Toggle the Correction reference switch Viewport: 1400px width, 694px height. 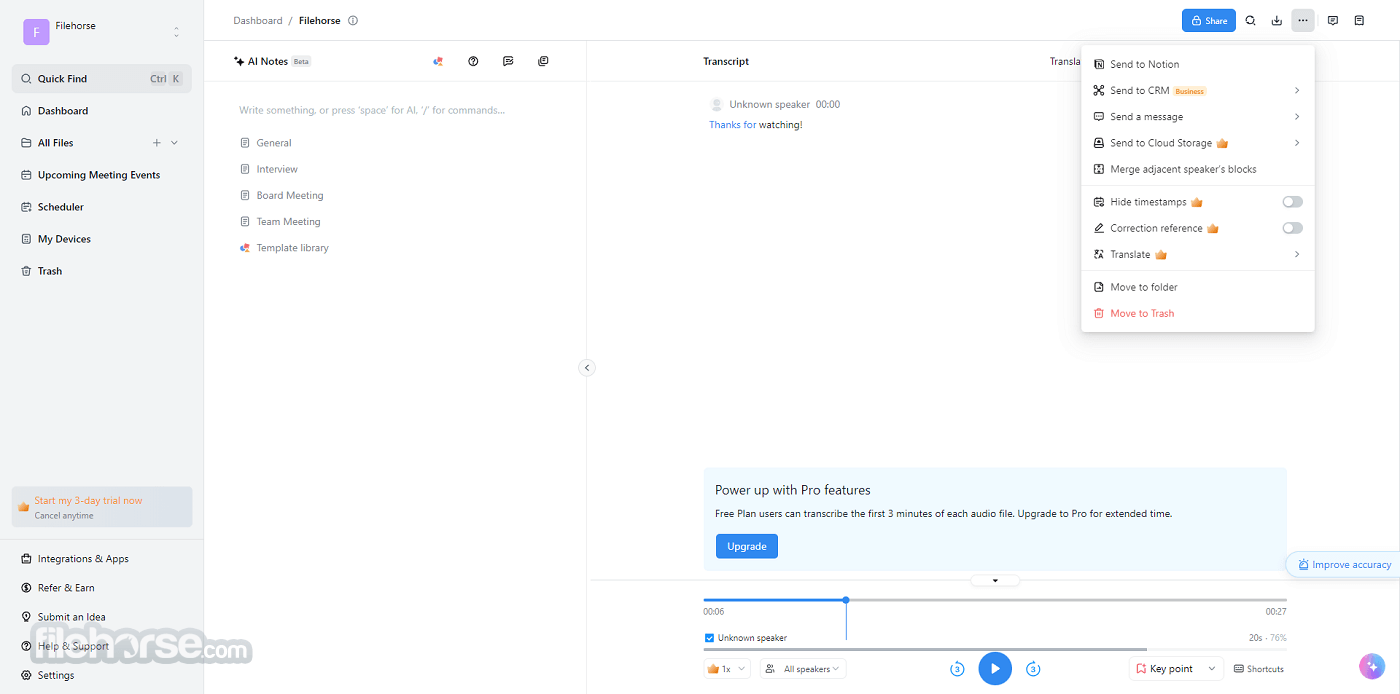click(1292, 228)
